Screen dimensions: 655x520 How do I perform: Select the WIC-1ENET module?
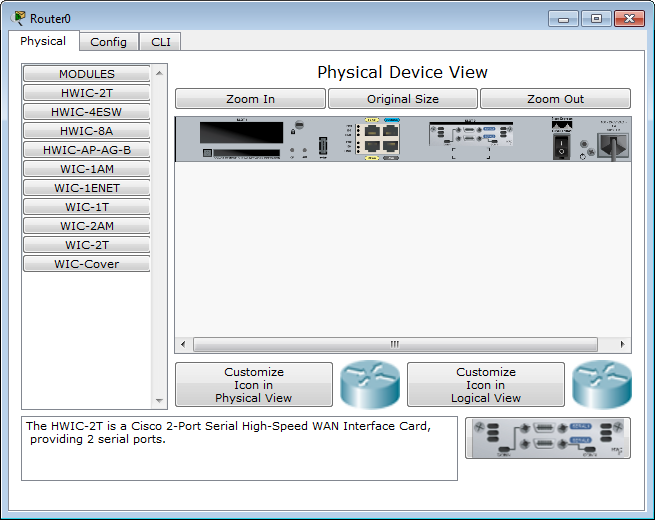[87, 188]
